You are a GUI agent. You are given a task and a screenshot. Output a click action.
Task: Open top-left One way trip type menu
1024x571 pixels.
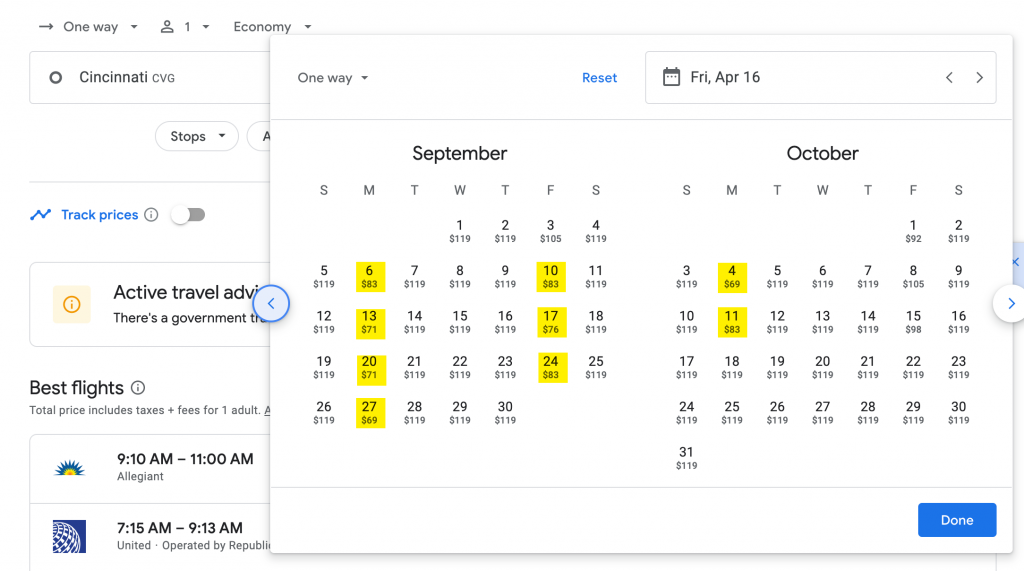click(89, 27)
